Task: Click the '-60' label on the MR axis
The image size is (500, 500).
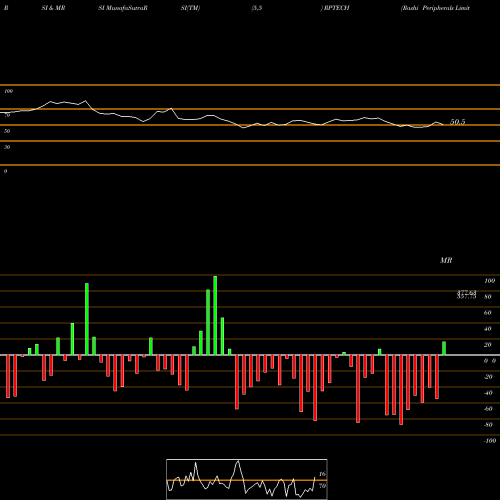Action: tap(488, 409)
